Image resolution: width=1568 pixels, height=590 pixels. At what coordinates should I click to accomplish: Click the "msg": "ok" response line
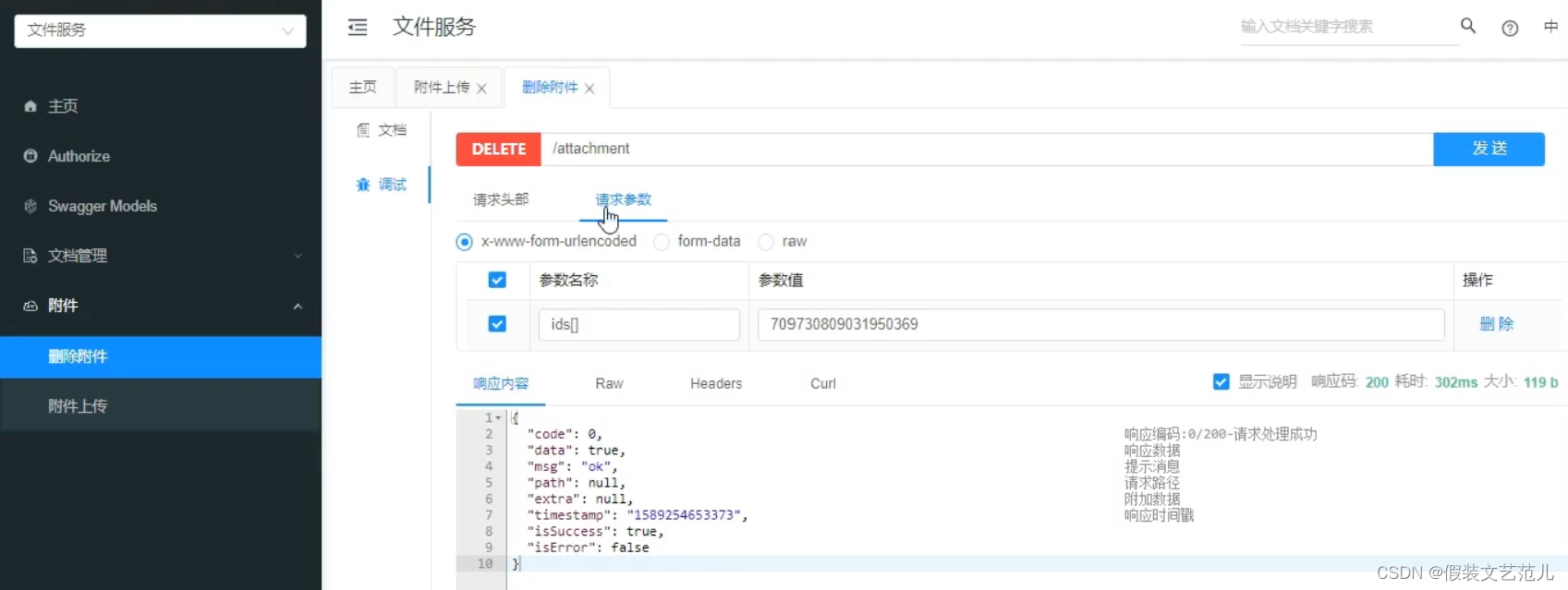[x=572, y=466]
